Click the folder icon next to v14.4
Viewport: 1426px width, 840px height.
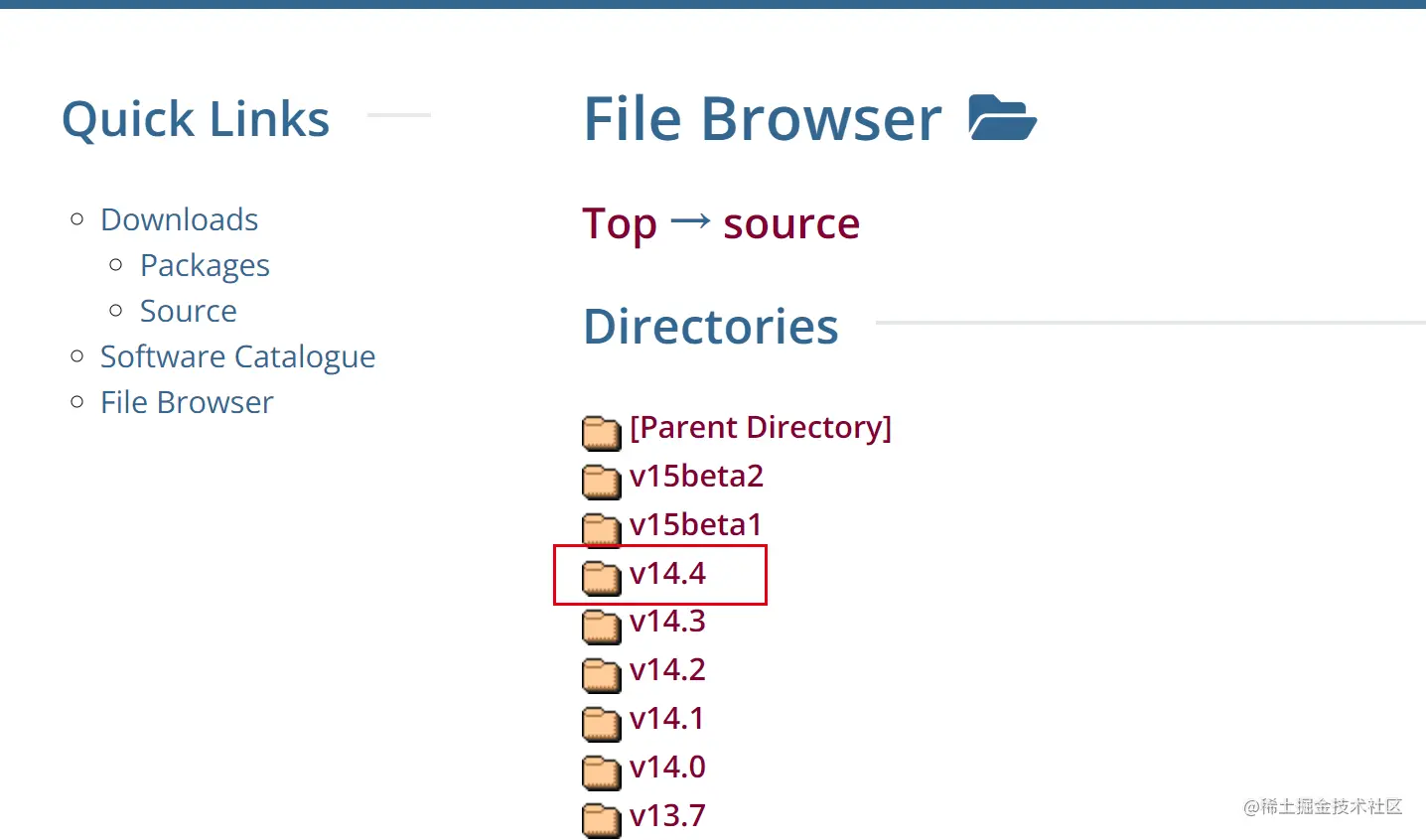602,579
